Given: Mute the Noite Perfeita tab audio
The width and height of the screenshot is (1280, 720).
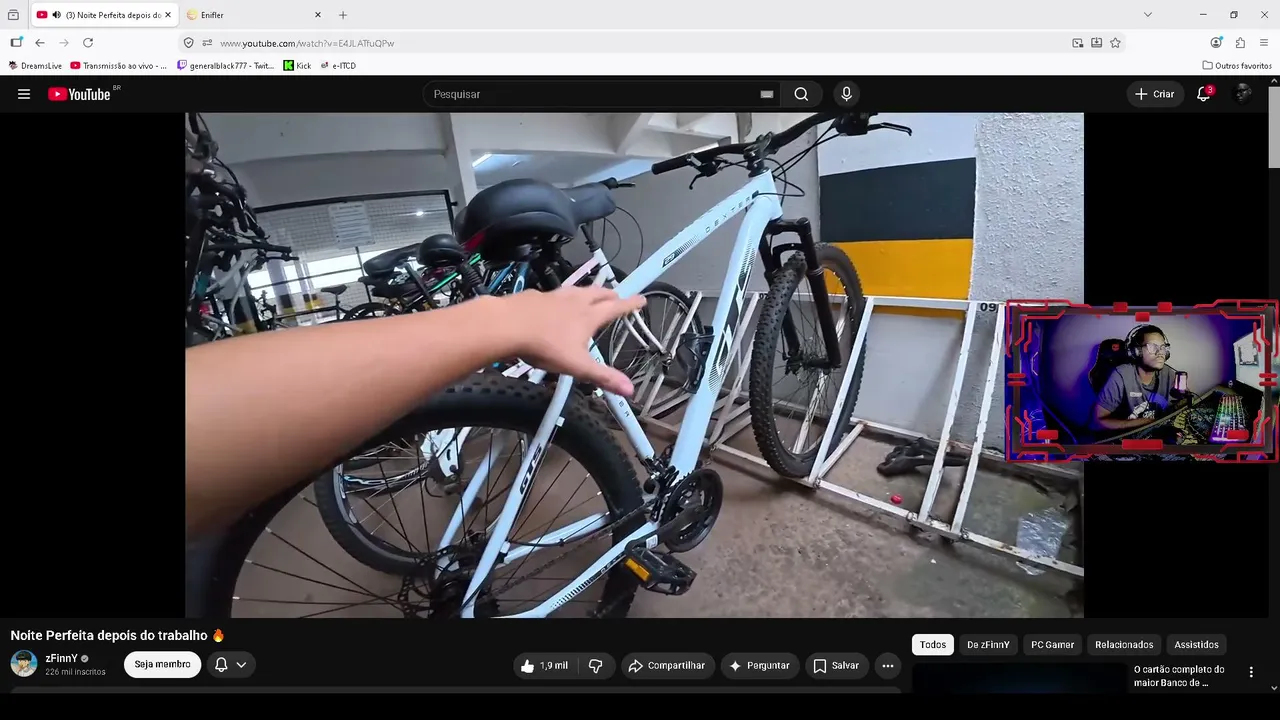Looking at the screenshot, I should pyautogui.click(x=56, y=15).
